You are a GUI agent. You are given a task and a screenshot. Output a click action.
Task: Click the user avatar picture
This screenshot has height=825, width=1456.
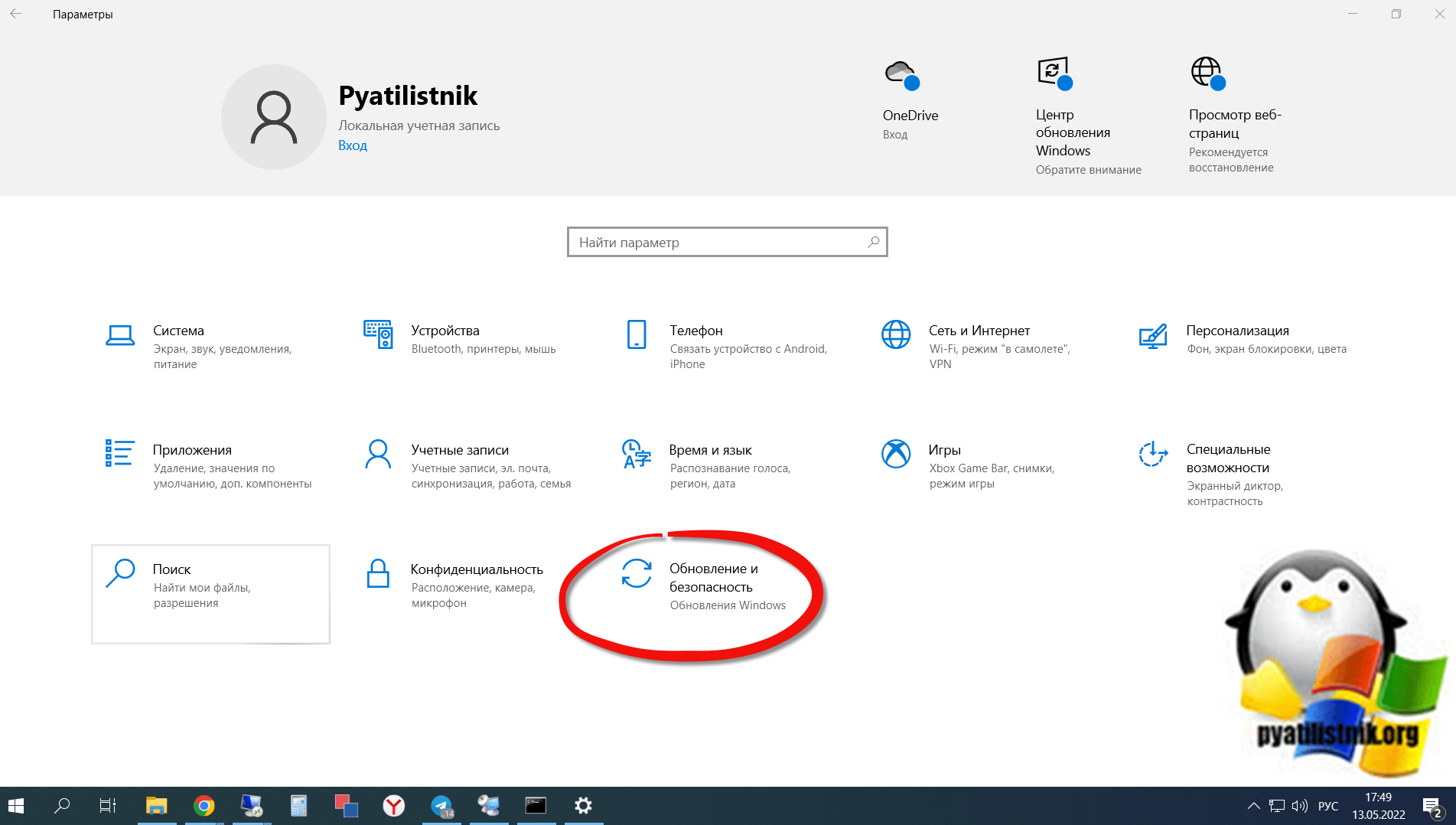pyautogui.click(x=274, y=117)
